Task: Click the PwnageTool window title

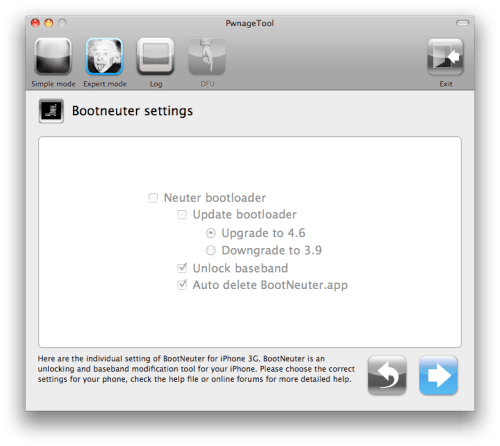Action: (250, 23)
